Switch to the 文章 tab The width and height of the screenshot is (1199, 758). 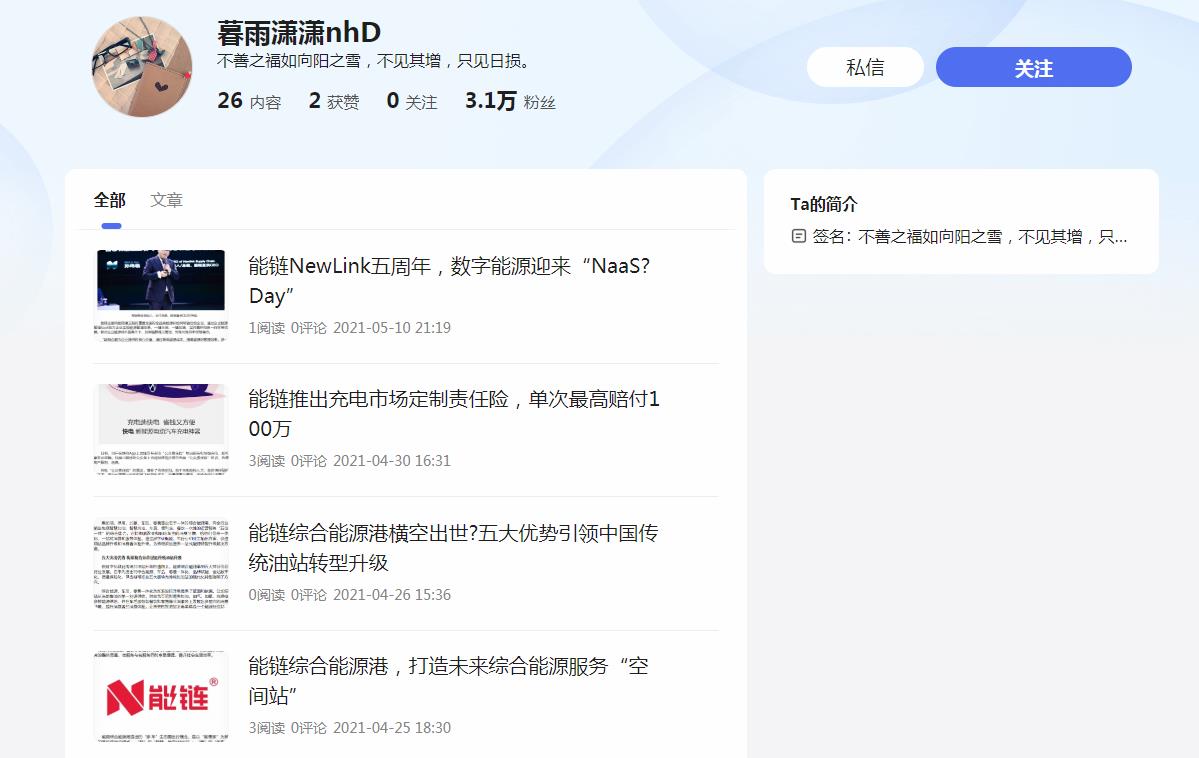coord(166,200)
